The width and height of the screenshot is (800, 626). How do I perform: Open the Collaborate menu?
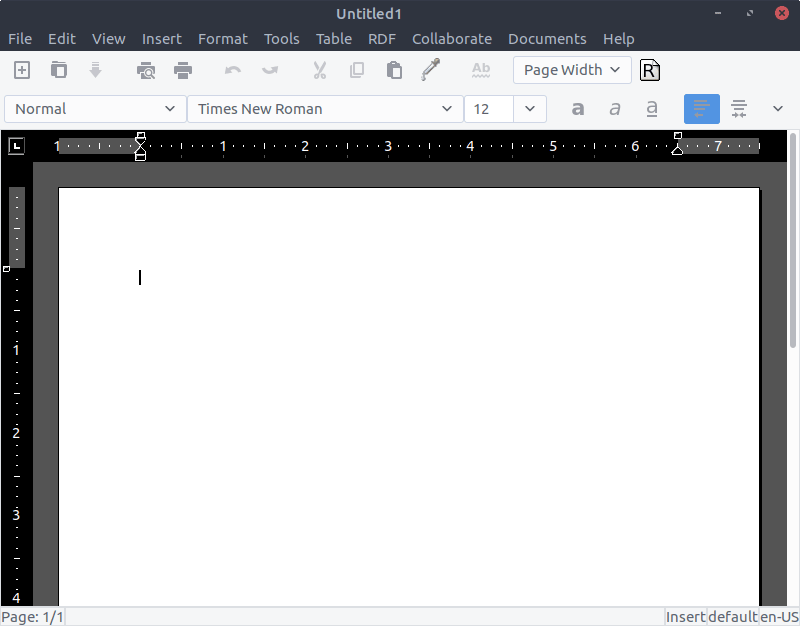451,39
